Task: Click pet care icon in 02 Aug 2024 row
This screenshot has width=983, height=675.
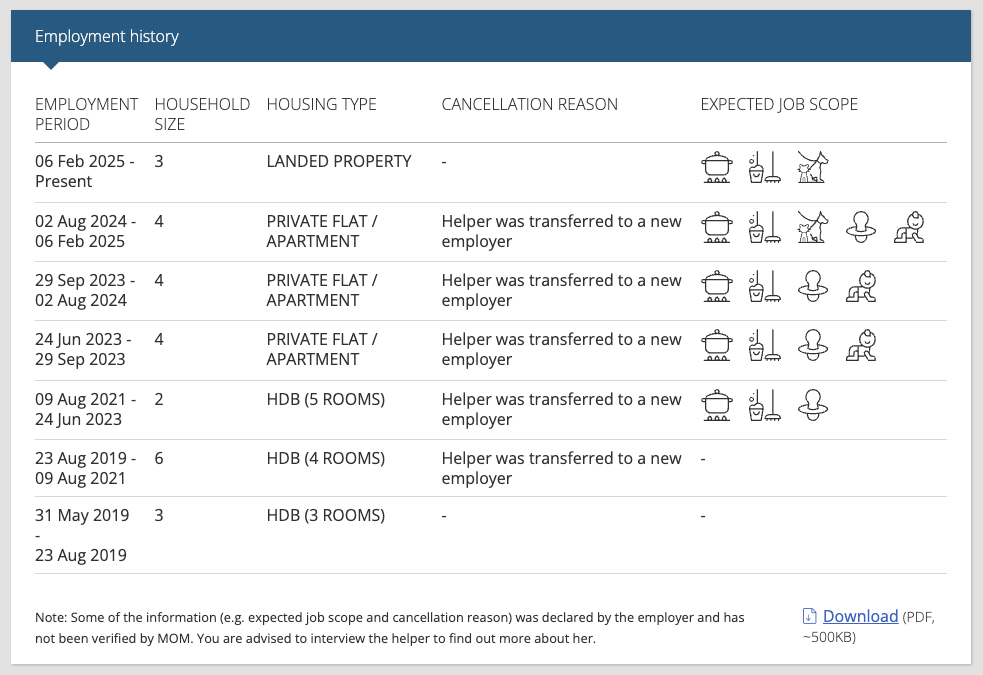Action: tap(812, 228)
